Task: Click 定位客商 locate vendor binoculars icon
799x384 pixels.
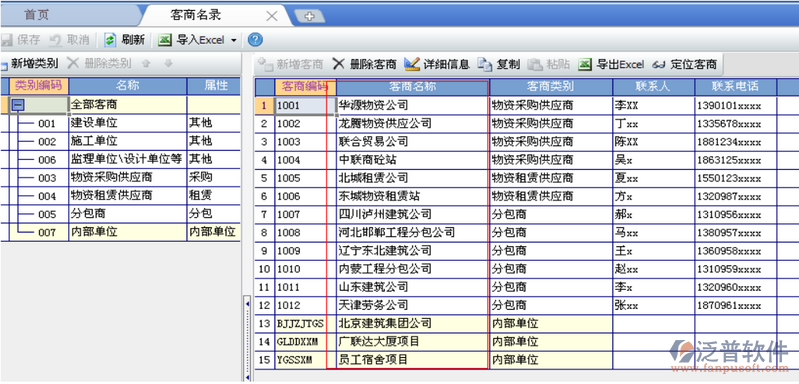Action: pos(659,64)
